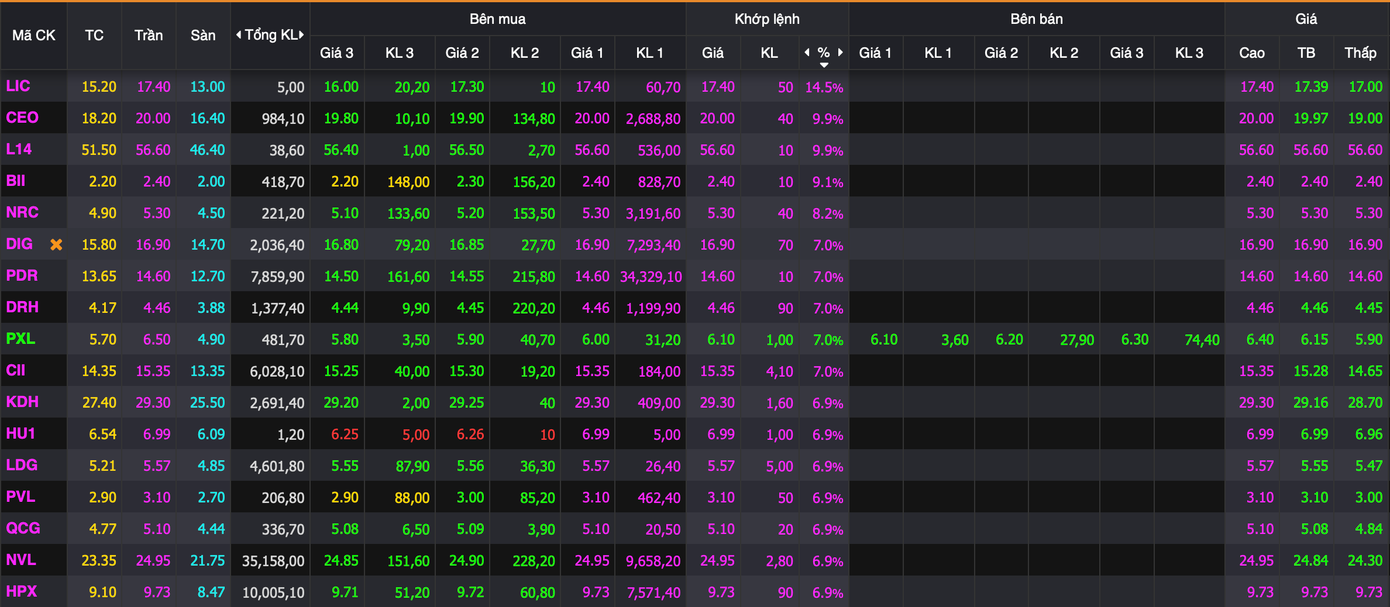Click the left arrow beside Tổng KL

(239, 35)
